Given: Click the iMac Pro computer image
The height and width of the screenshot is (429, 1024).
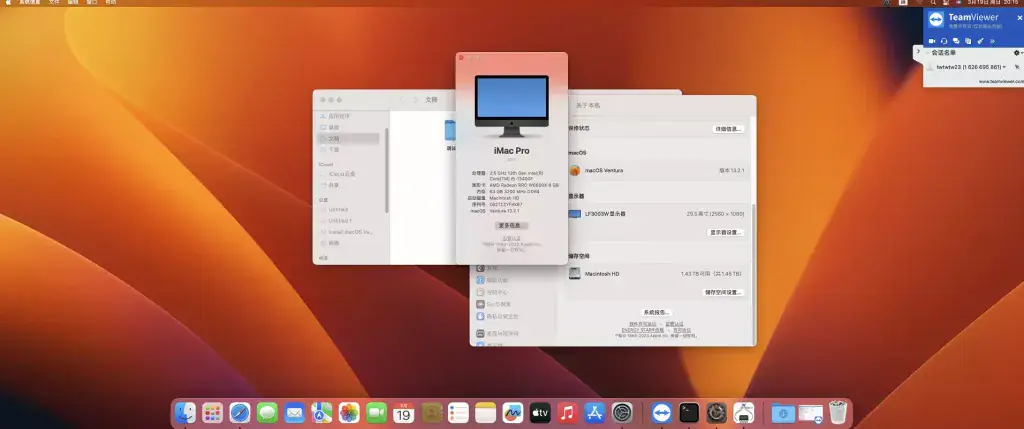Looking at the screenshot, I should (511, 106).
